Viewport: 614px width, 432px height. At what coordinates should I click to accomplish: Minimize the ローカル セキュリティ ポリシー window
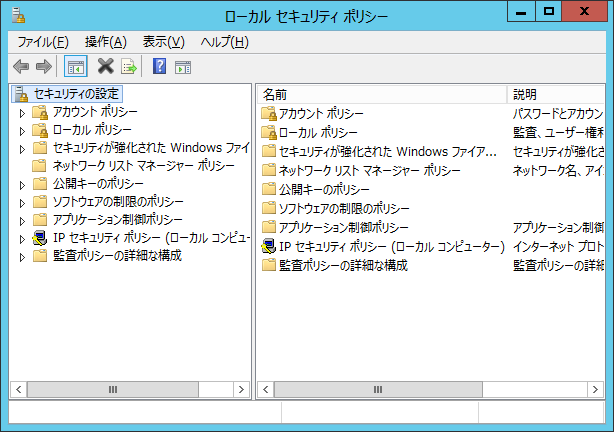[521, 12]
